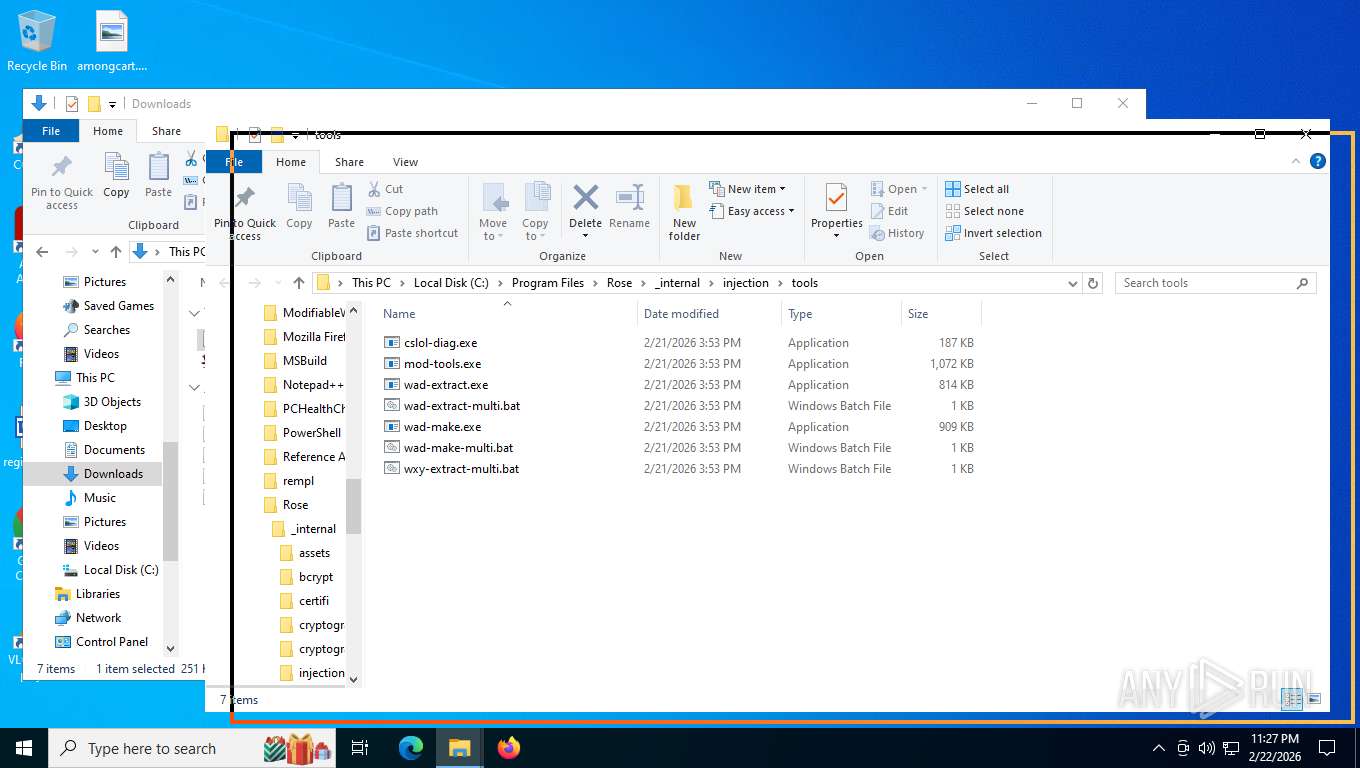1360x768 pixels.
Task: Jump to _internal breadcrumb in address bar
Action: pyautogui.click(x=678, y=283)
